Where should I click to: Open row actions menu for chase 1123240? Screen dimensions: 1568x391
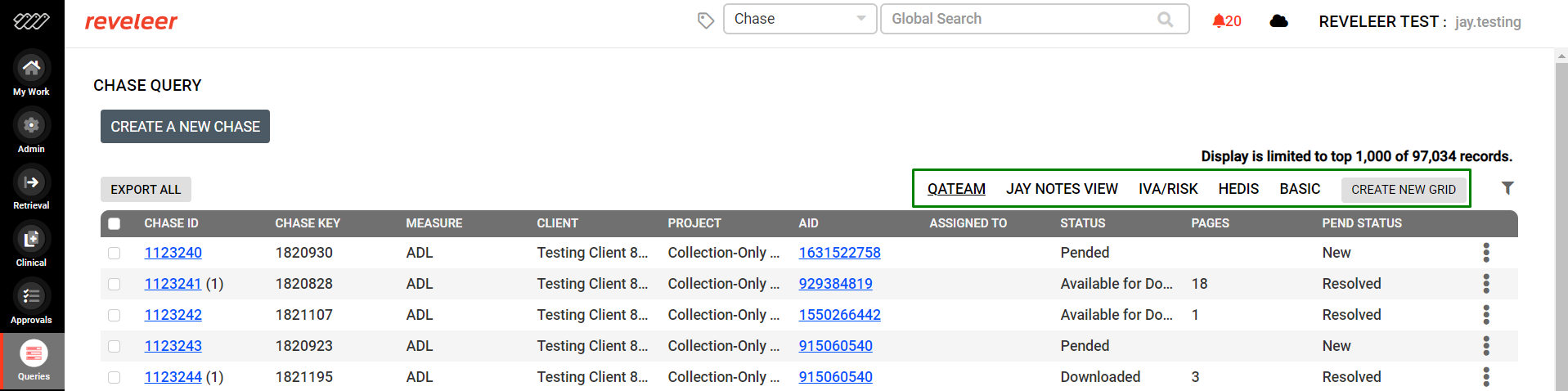click(x=1486, y=253)
